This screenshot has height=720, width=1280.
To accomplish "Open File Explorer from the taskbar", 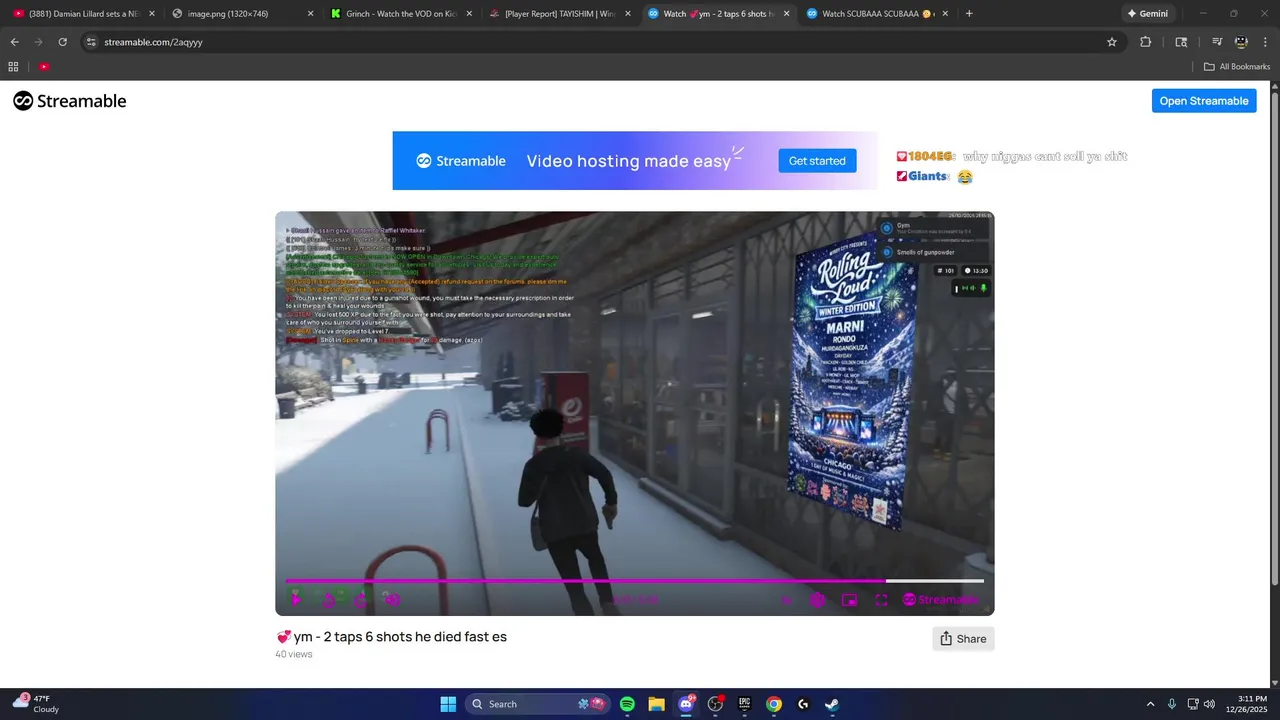I will [x=656, y=704].
